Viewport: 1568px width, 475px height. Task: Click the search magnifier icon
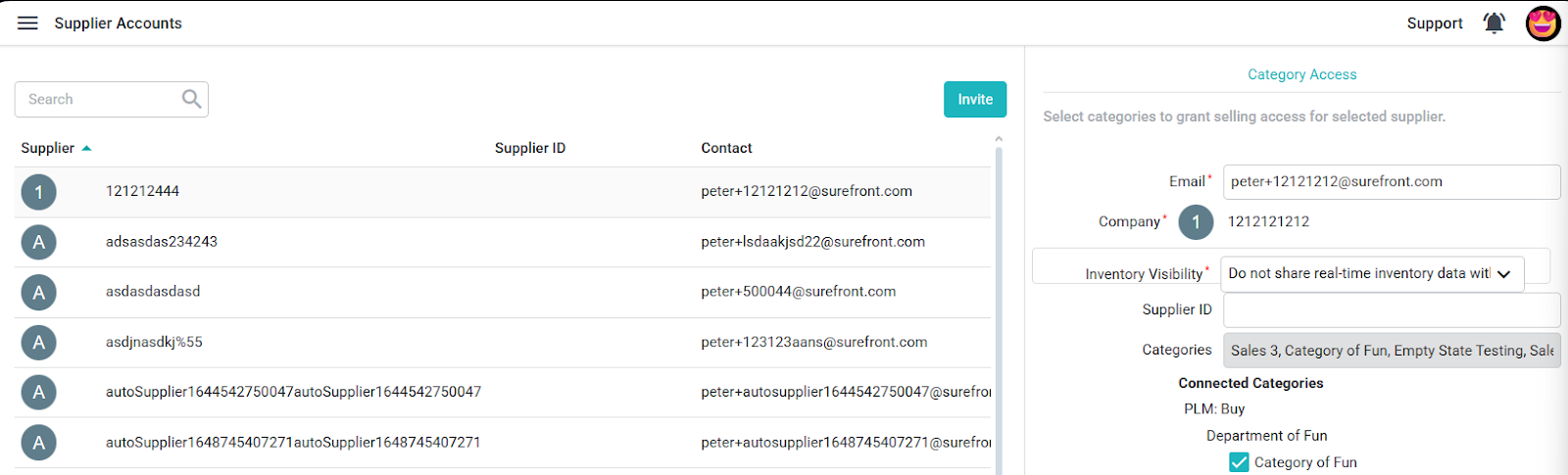[x=191, y=99]
